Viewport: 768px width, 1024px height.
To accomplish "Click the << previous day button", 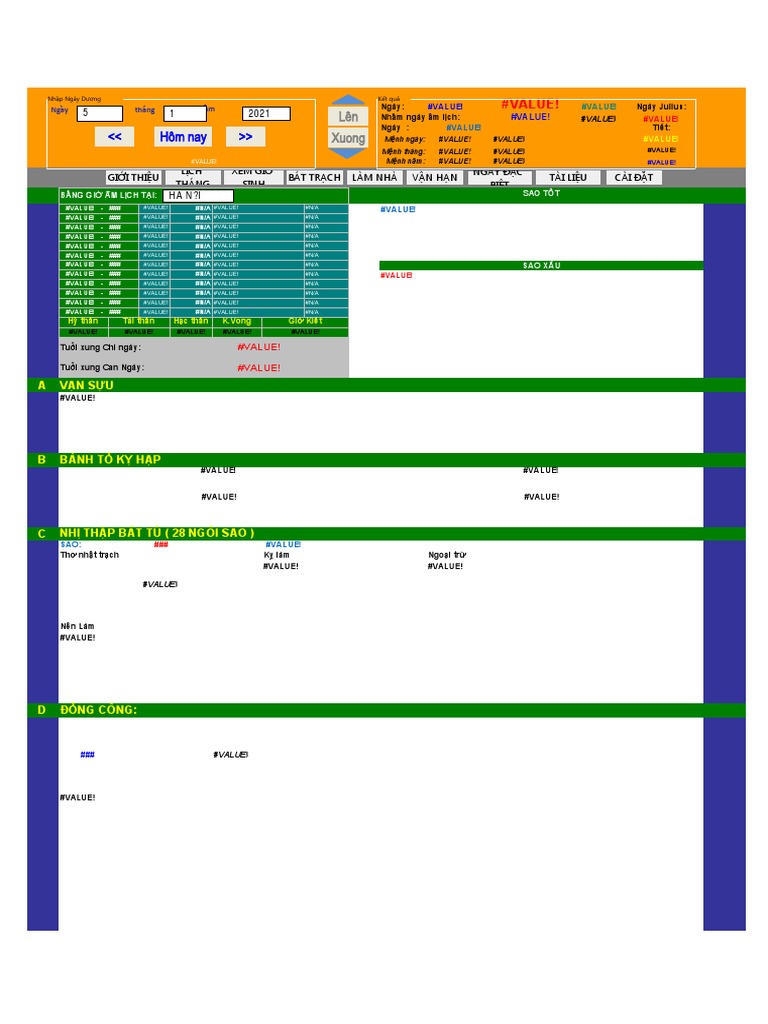I will pyautogui.click(x=114, y=136).
